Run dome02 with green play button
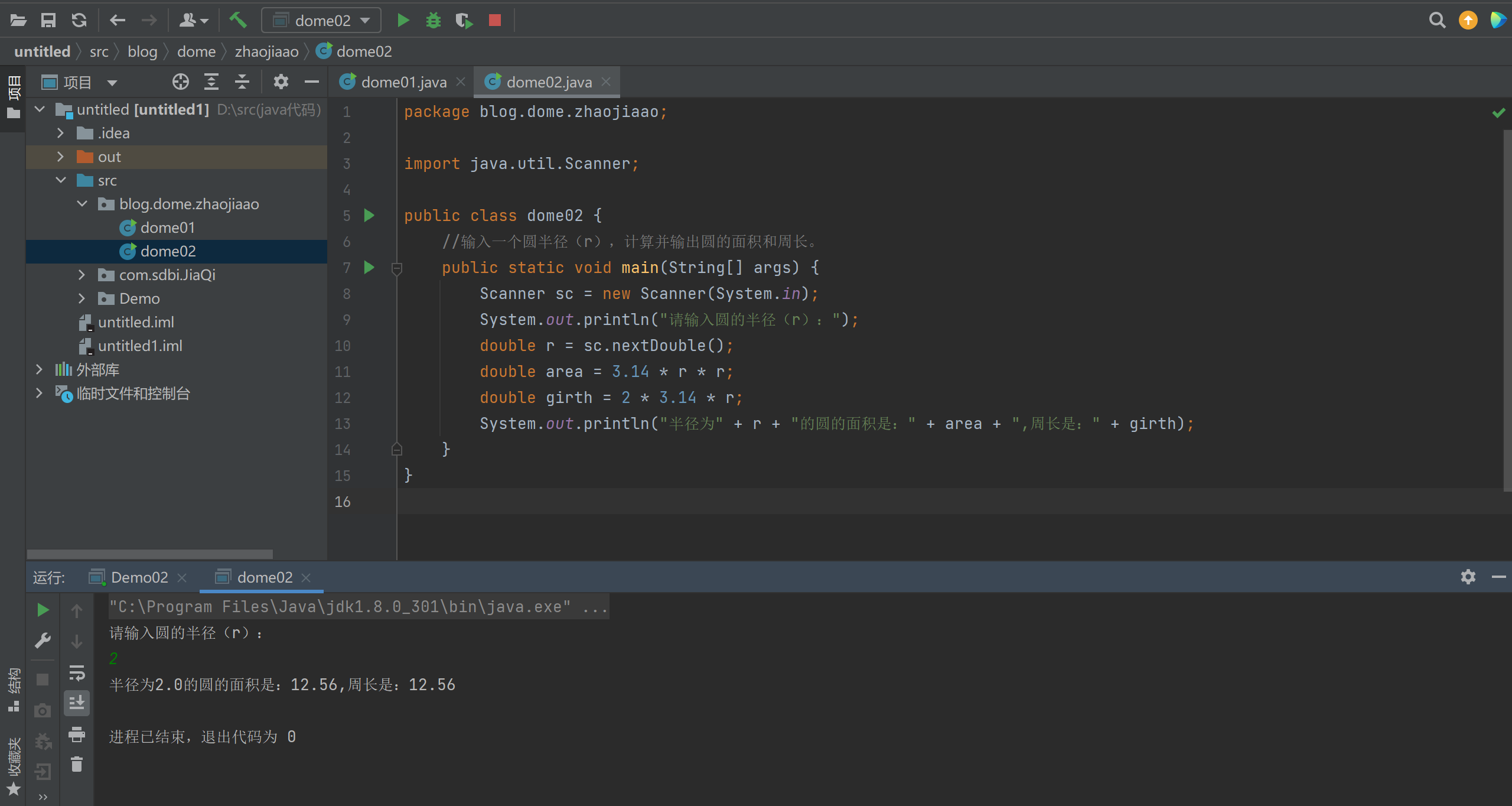 pyautogui.click(x=403, y=20)
